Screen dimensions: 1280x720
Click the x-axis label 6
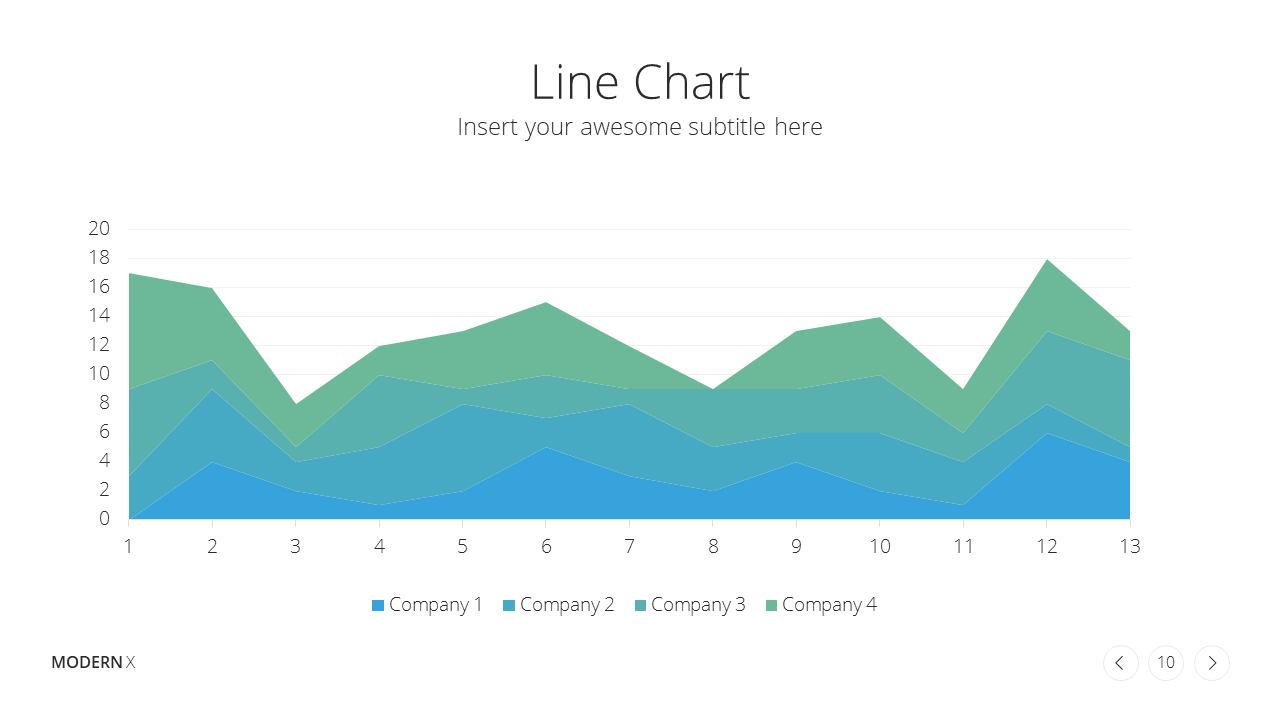tap(546, 547)
